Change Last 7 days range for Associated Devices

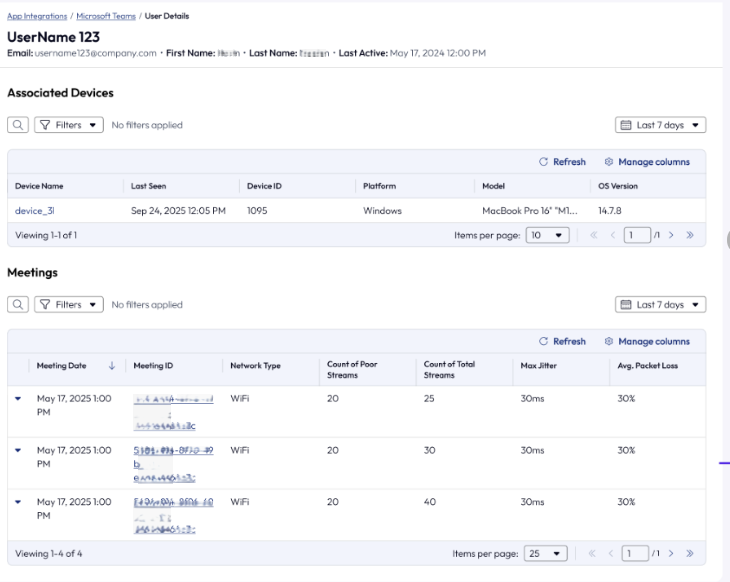pyautogui.click(x=660, y=125)
